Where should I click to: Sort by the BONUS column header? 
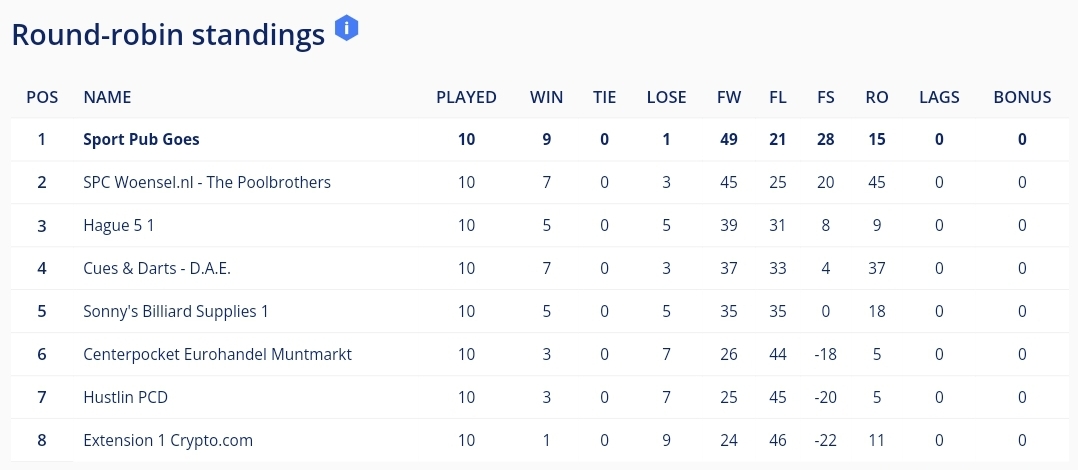click(x=1022, y=98)
